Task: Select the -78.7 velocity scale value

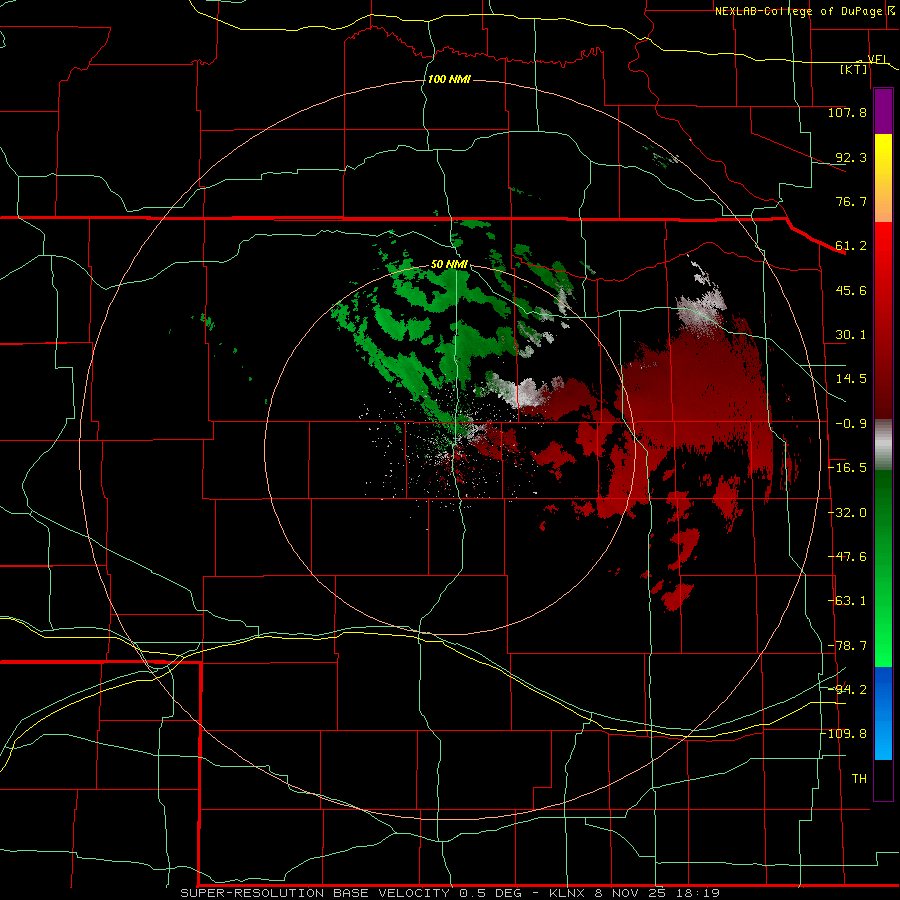Action: click(x=847, y=646)
